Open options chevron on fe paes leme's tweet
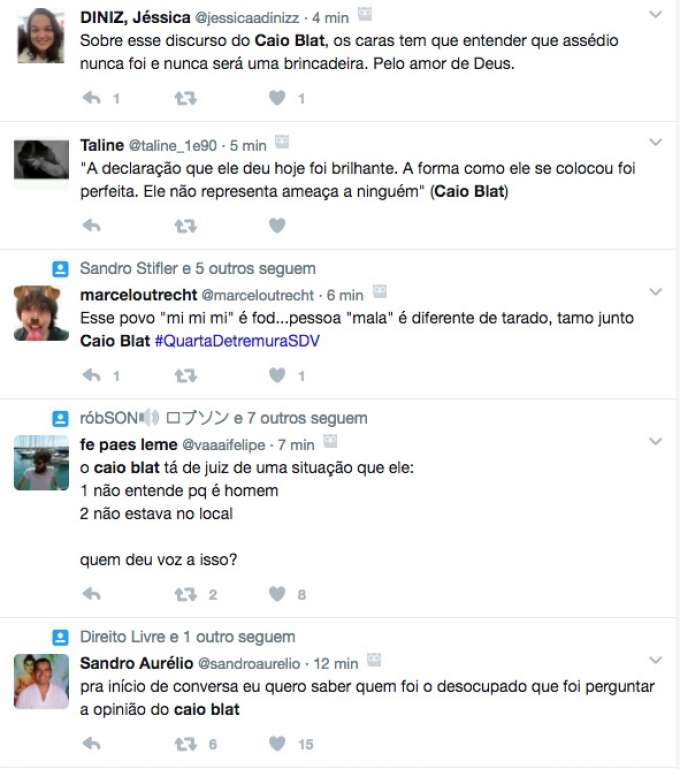 pyautogui.click(x=655, y=441)
